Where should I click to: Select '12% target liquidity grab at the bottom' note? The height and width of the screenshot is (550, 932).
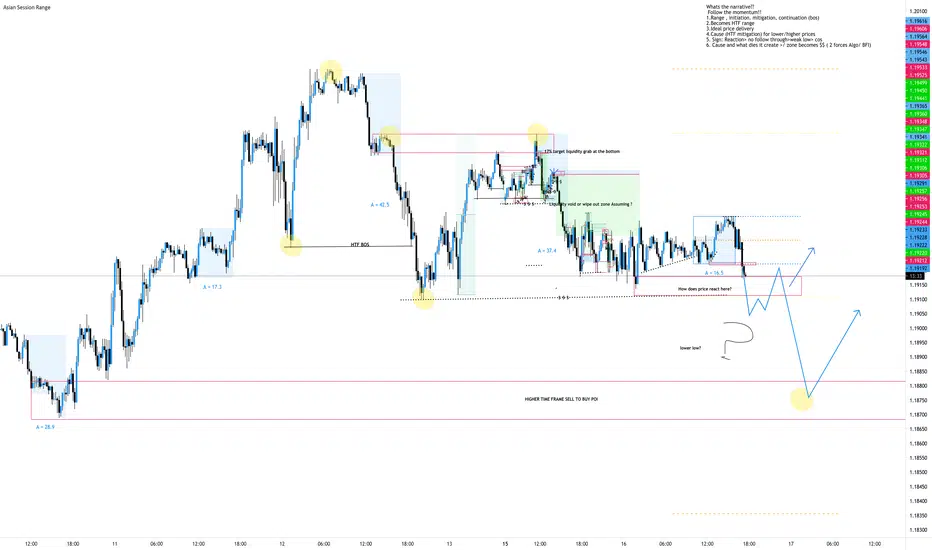click(582, 152)
